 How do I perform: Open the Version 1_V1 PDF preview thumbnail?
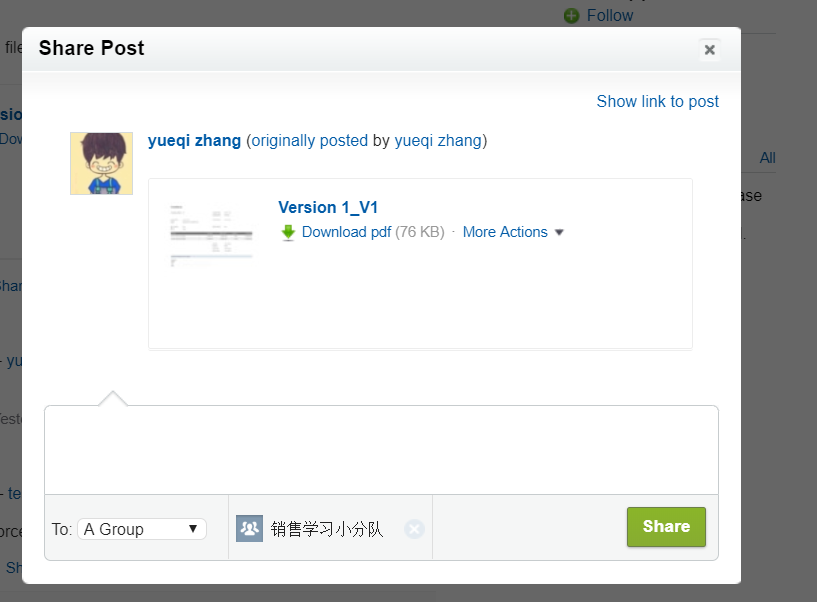click(x=212, y=235)
